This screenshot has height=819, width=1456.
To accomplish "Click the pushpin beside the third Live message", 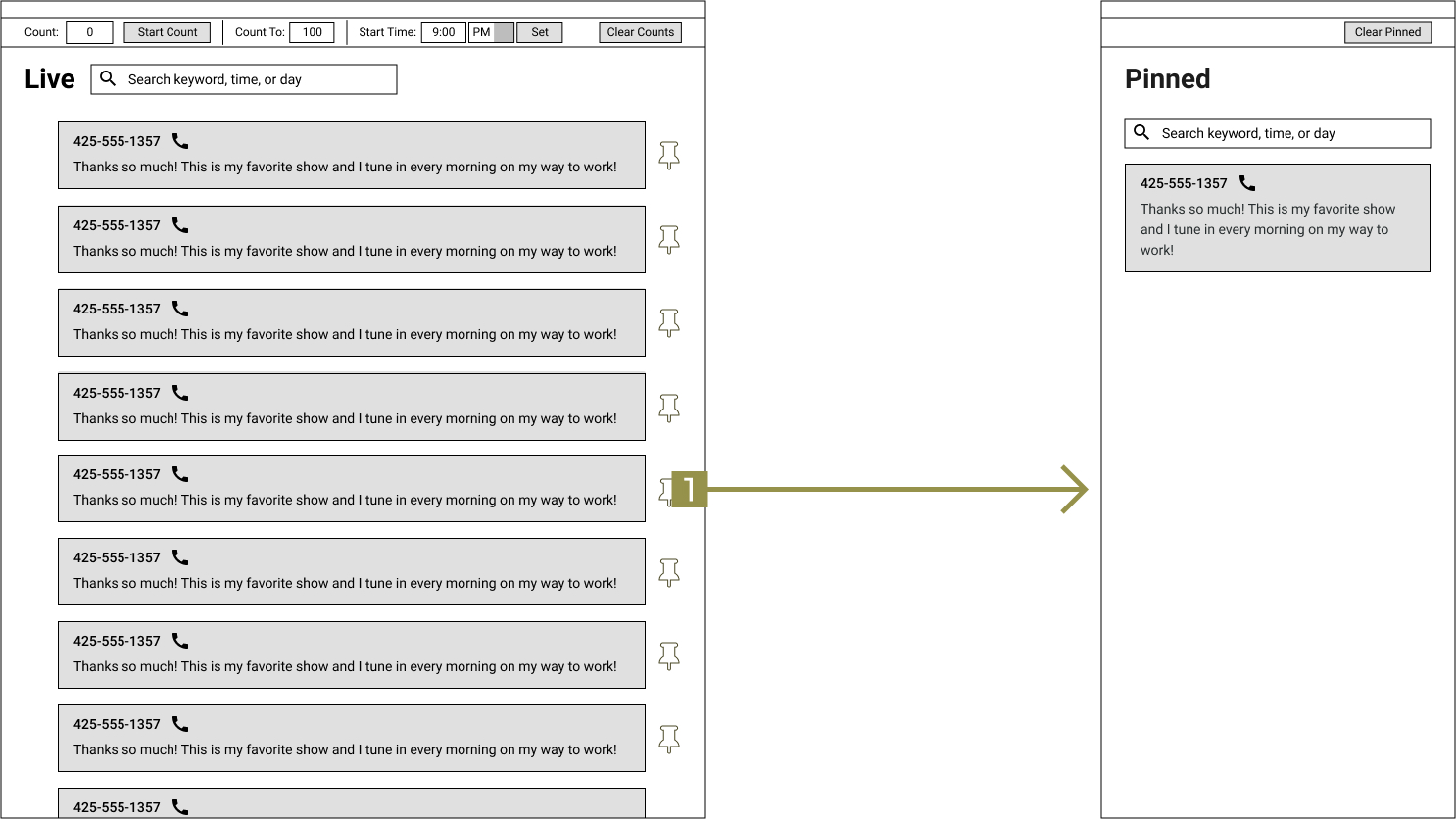I will (669, 322).
